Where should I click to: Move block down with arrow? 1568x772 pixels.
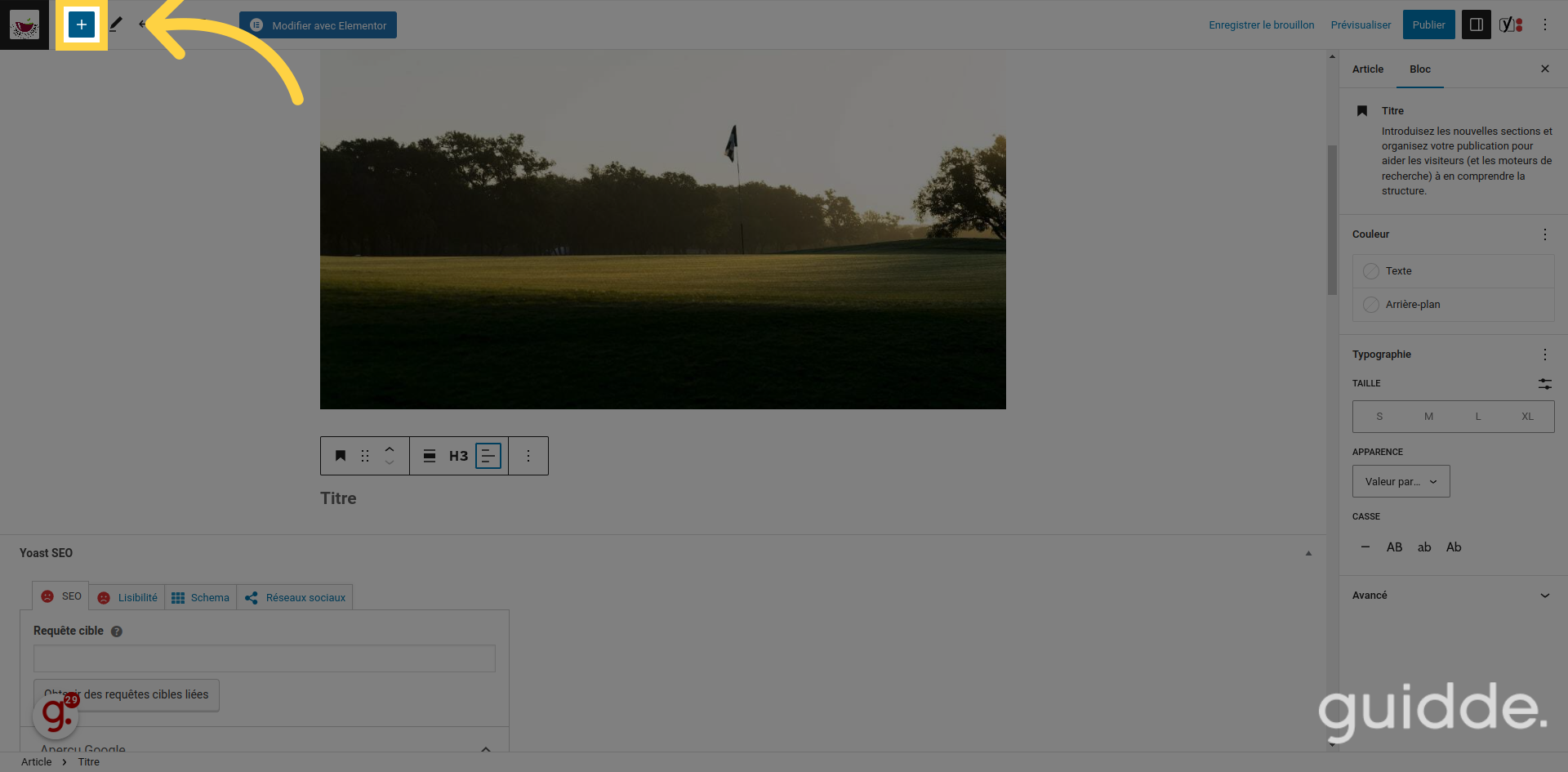(x=390, y=463)
